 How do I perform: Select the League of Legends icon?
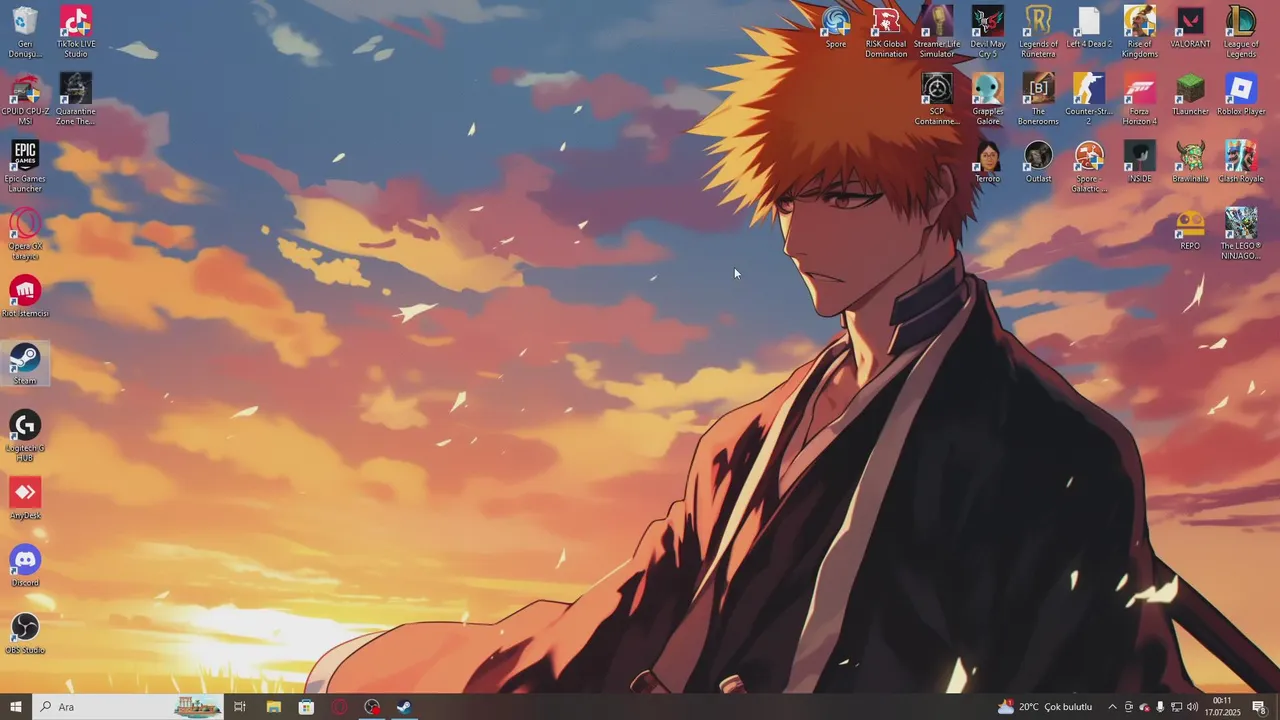(x=1241, y=32)
